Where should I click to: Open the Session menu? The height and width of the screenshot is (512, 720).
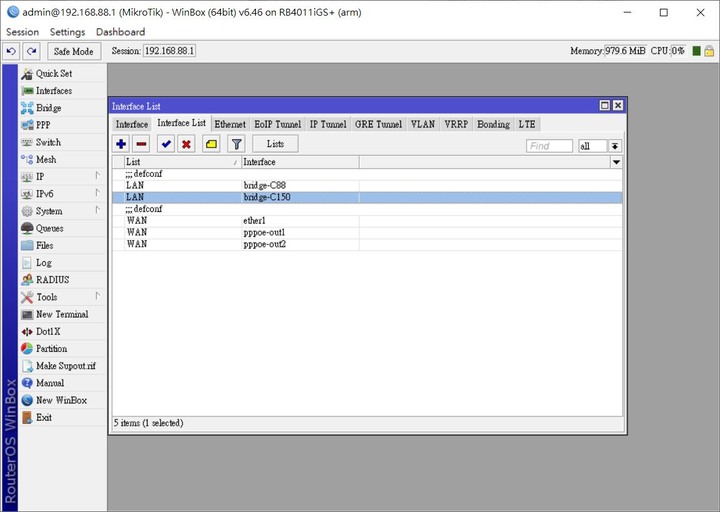(x=22, y=32)
